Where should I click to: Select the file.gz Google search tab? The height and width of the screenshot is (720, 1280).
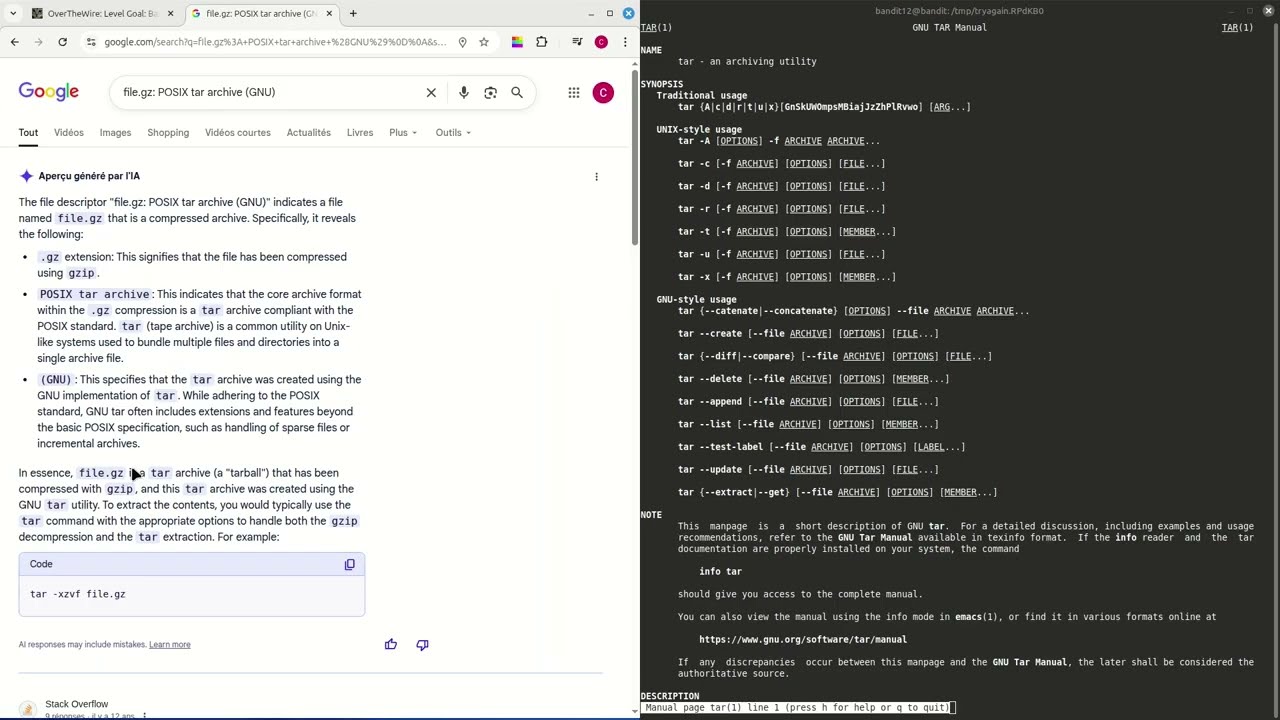(x=262, y=13)
